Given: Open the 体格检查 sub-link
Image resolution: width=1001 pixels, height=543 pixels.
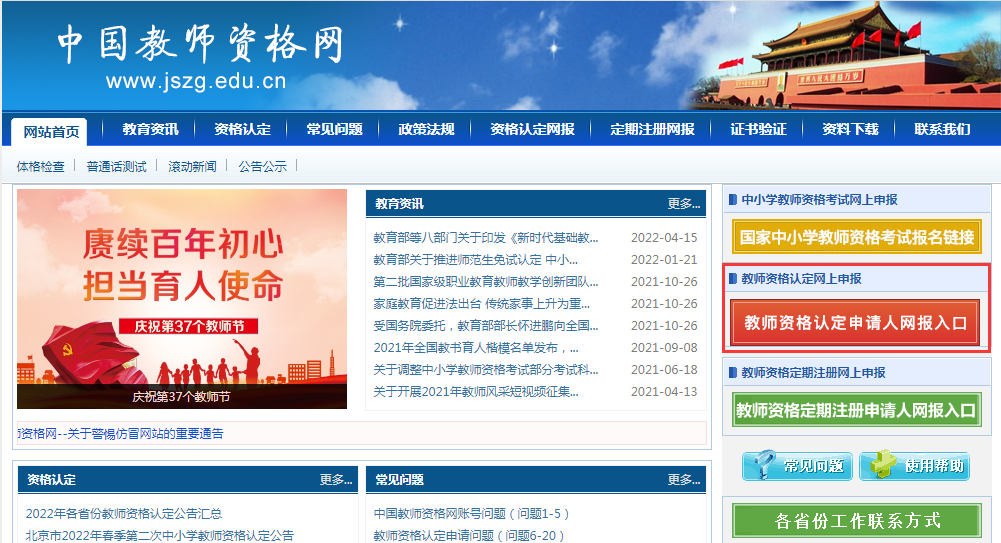Looking at the screenshot, I should 40,167.
